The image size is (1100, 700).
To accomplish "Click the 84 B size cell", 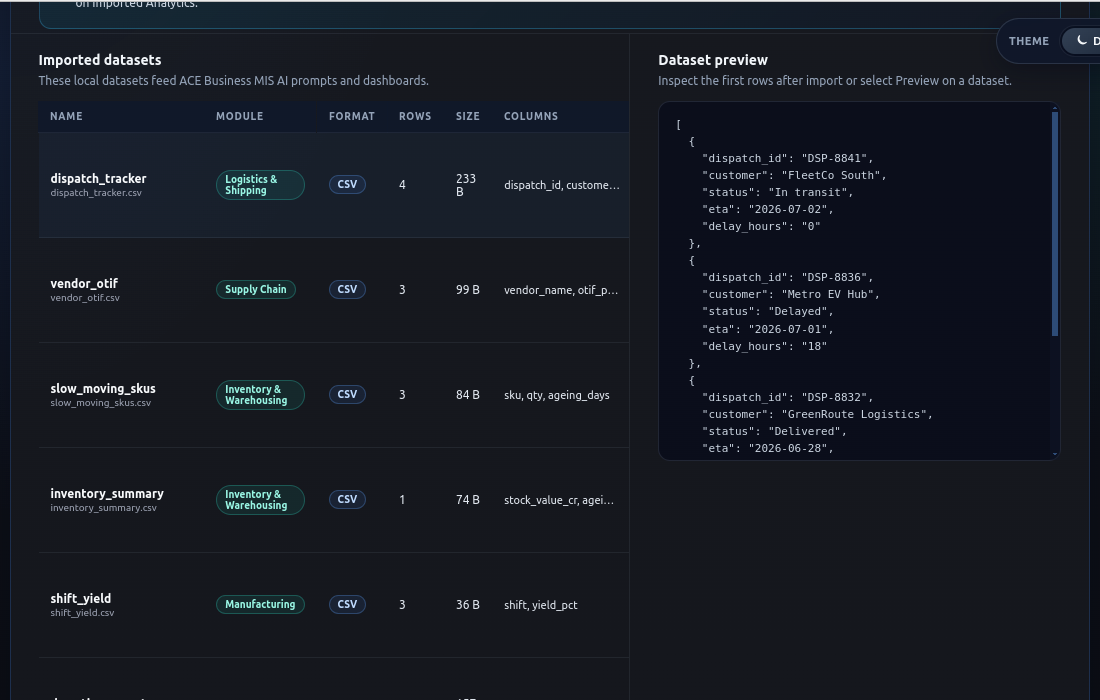I will pos(468,395).
